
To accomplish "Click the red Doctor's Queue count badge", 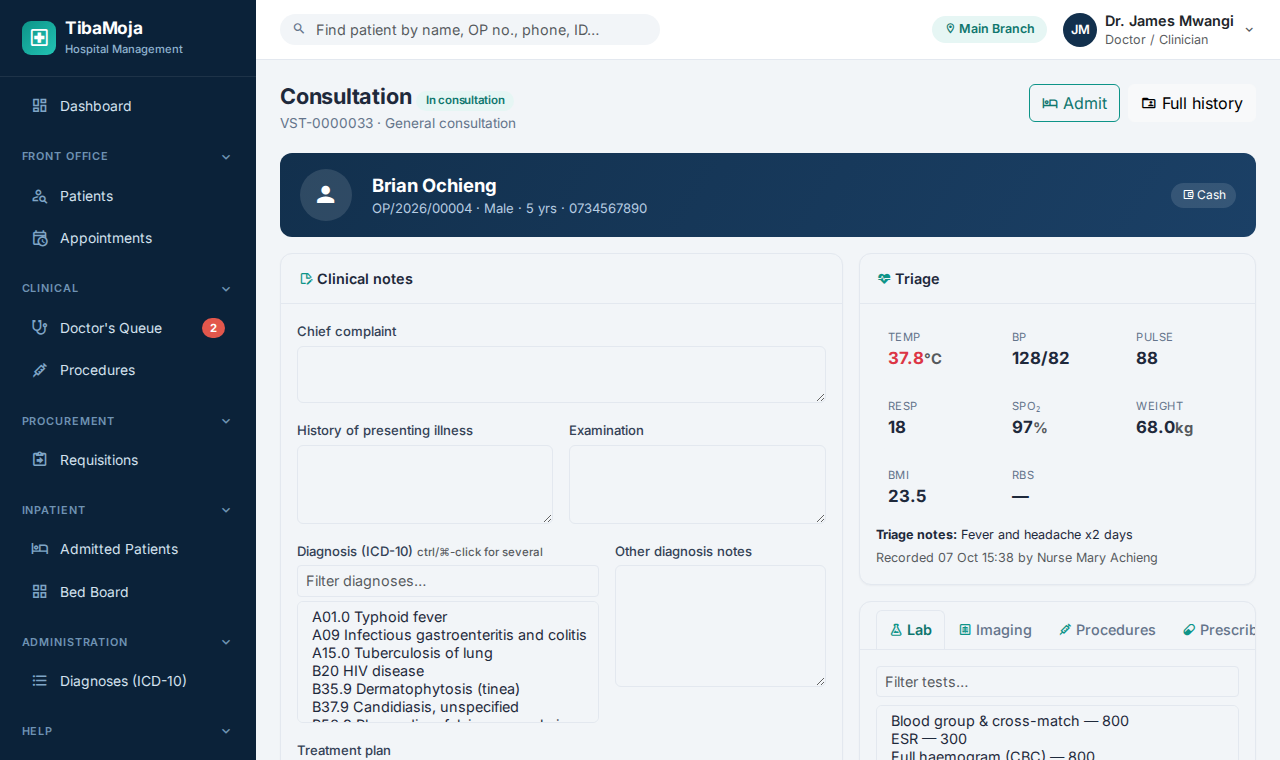I will click(x=213, y=328).
